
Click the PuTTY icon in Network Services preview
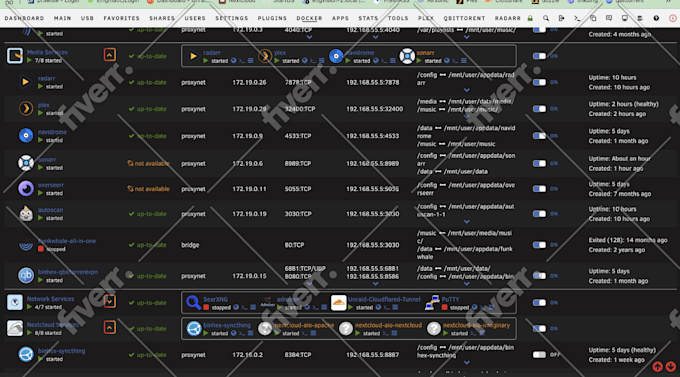tap(432, 302)
